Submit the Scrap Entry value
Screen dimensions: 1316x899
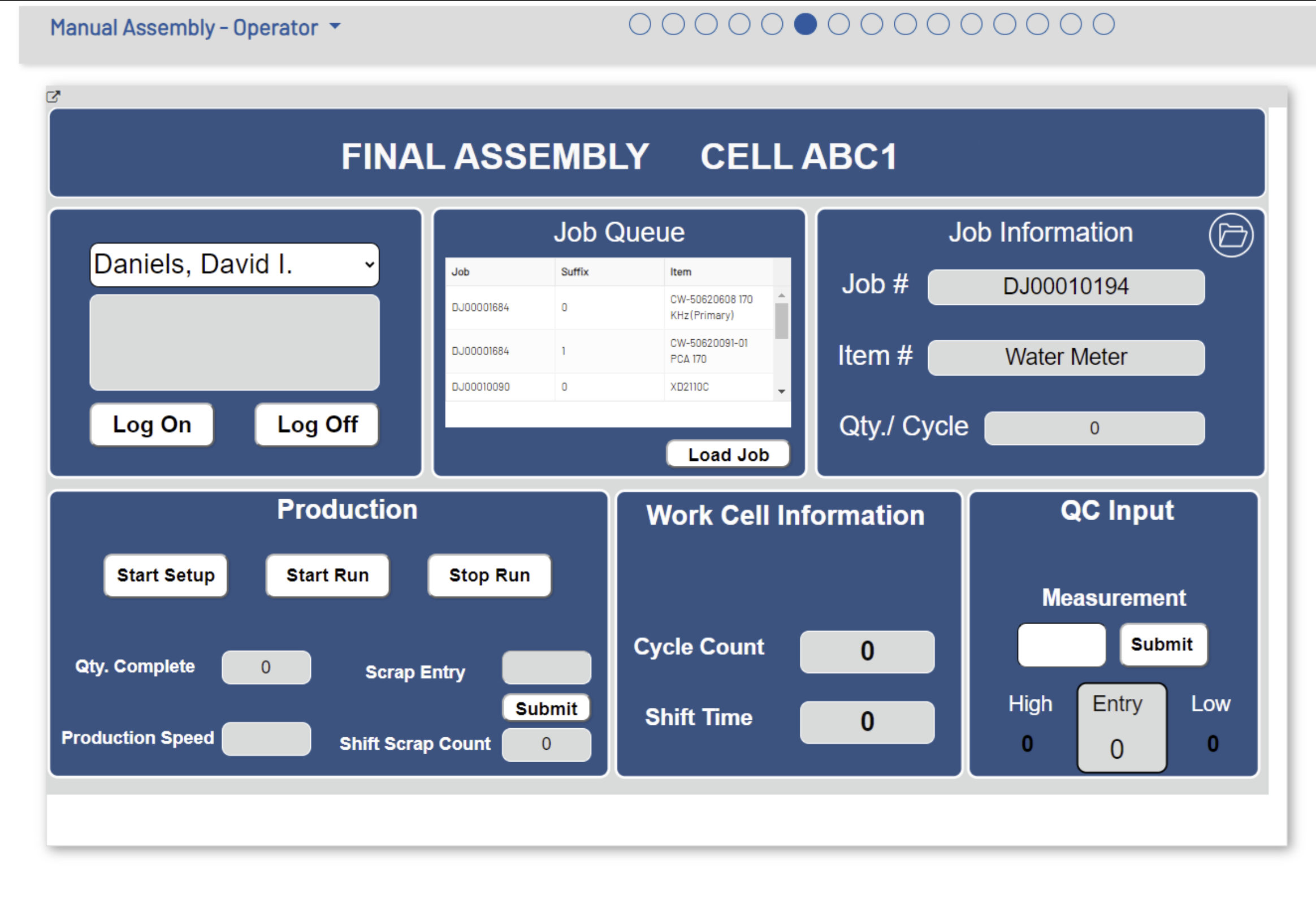[x=546, y=708]
